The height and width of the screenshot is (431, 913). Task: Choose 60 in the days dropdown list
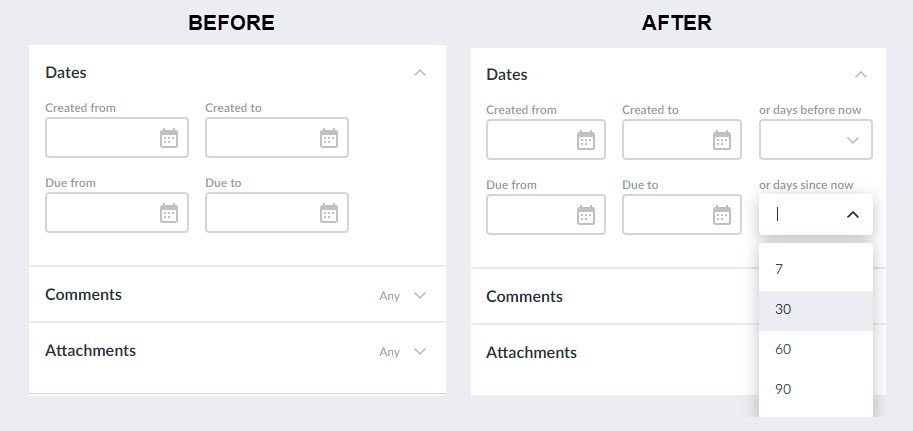816,349
